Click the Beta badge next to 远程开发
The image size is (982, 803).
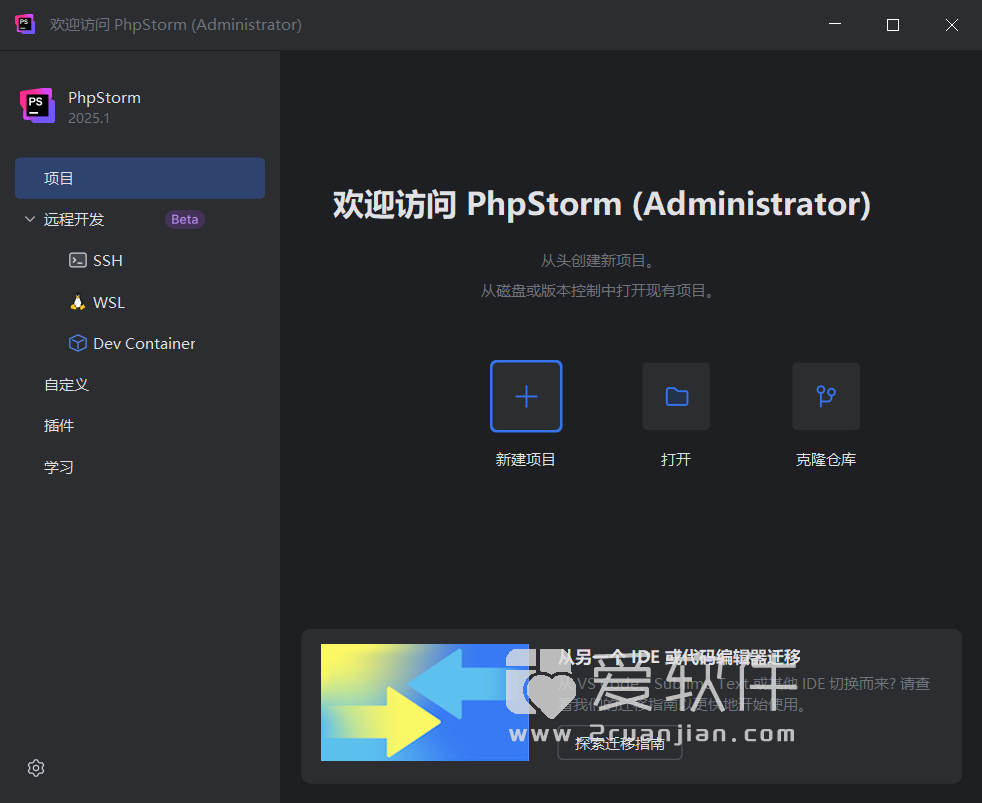185,219
